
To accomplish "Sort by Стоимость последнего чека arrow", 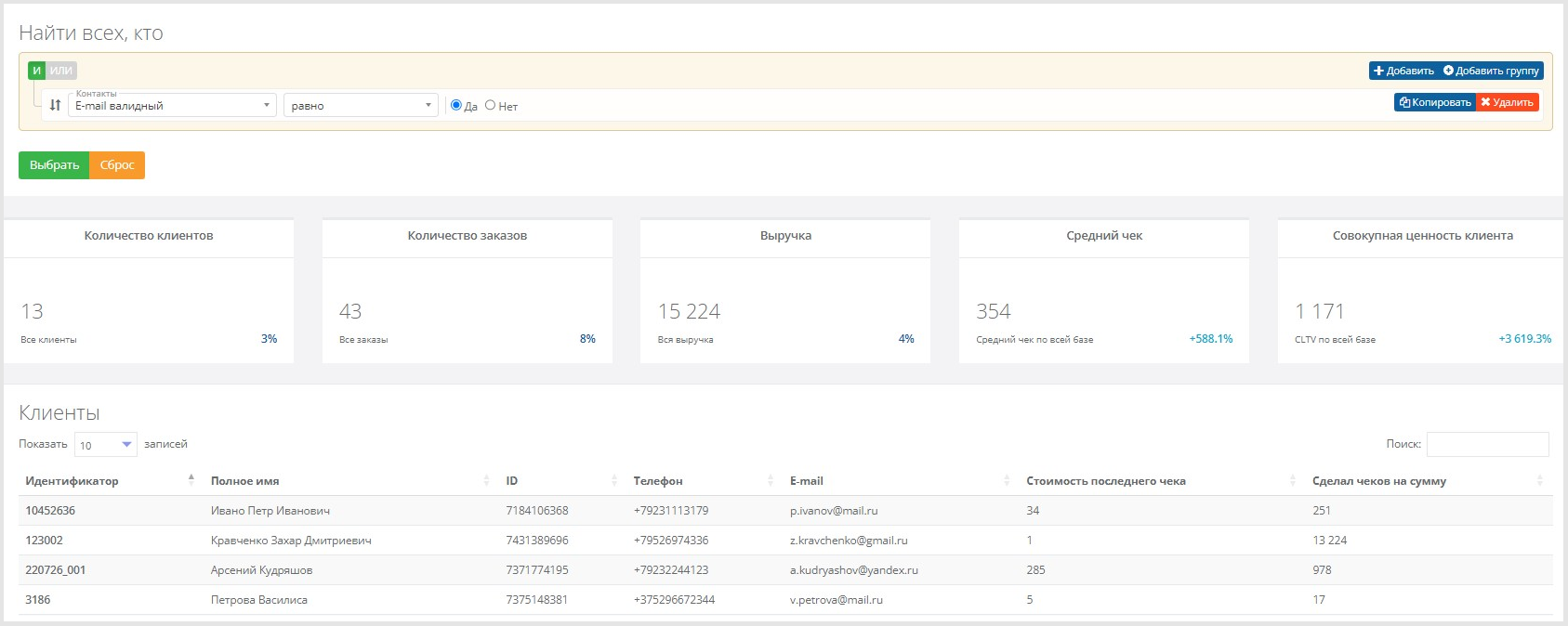I will pyautogui.click(x=1292, y=480).
